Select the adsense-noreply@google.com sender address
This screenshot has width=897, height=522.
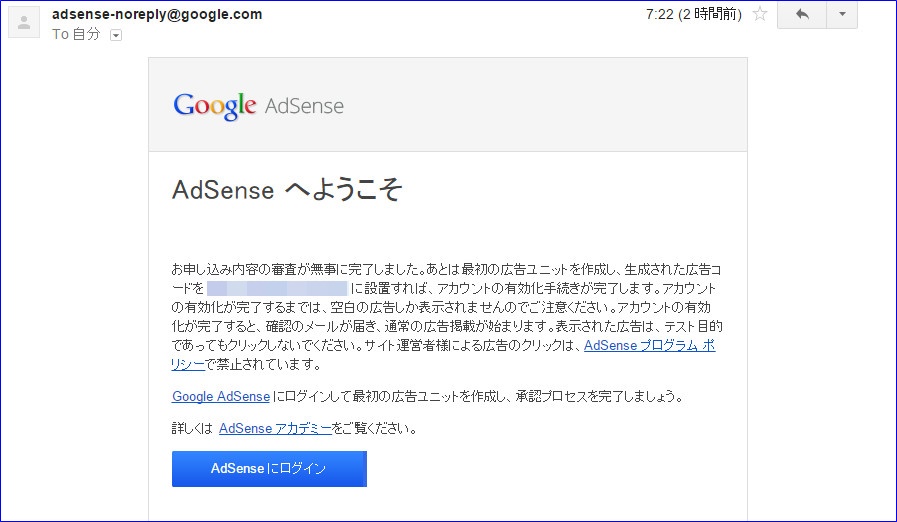tap(157, 14)
